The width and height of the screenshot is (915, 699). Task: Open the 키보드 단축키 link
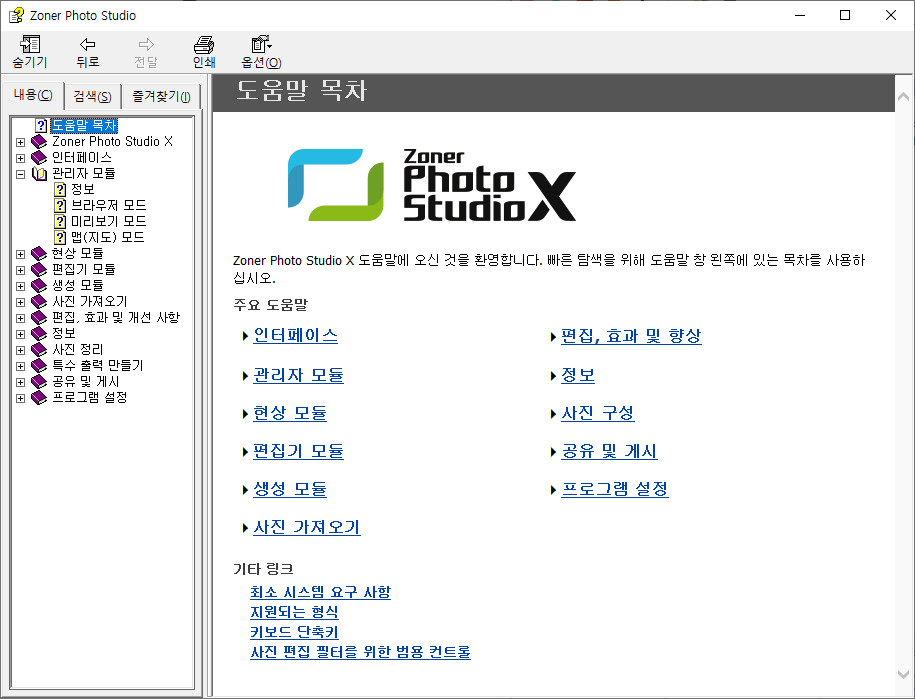click(294, 632)
